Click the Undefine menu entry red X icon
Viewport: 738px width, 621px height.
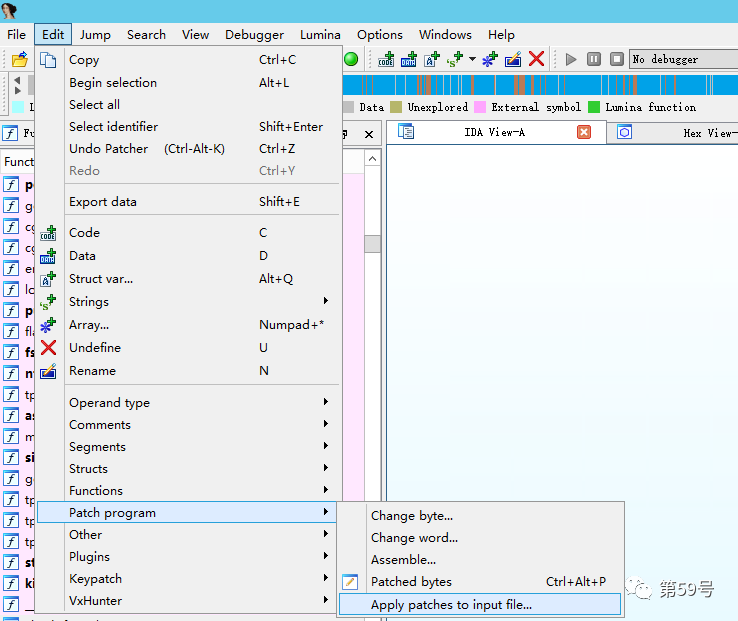click(x=48, y=348)
